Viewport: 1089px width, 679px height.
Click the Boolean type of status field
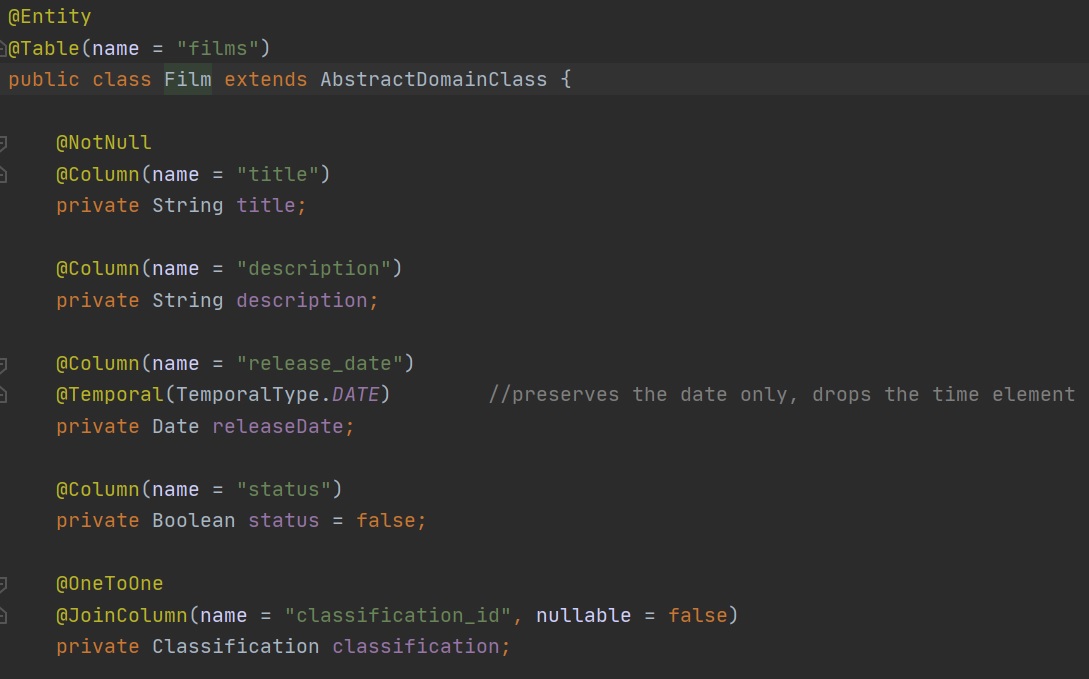(x=193, y=520)
